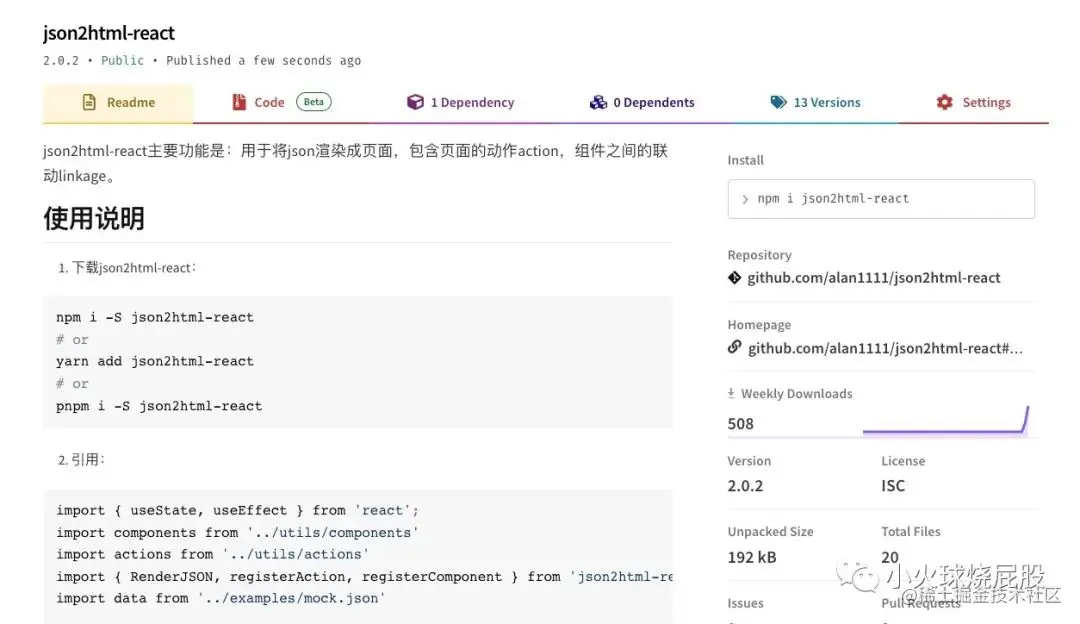Click the Public label under package name

123,61
